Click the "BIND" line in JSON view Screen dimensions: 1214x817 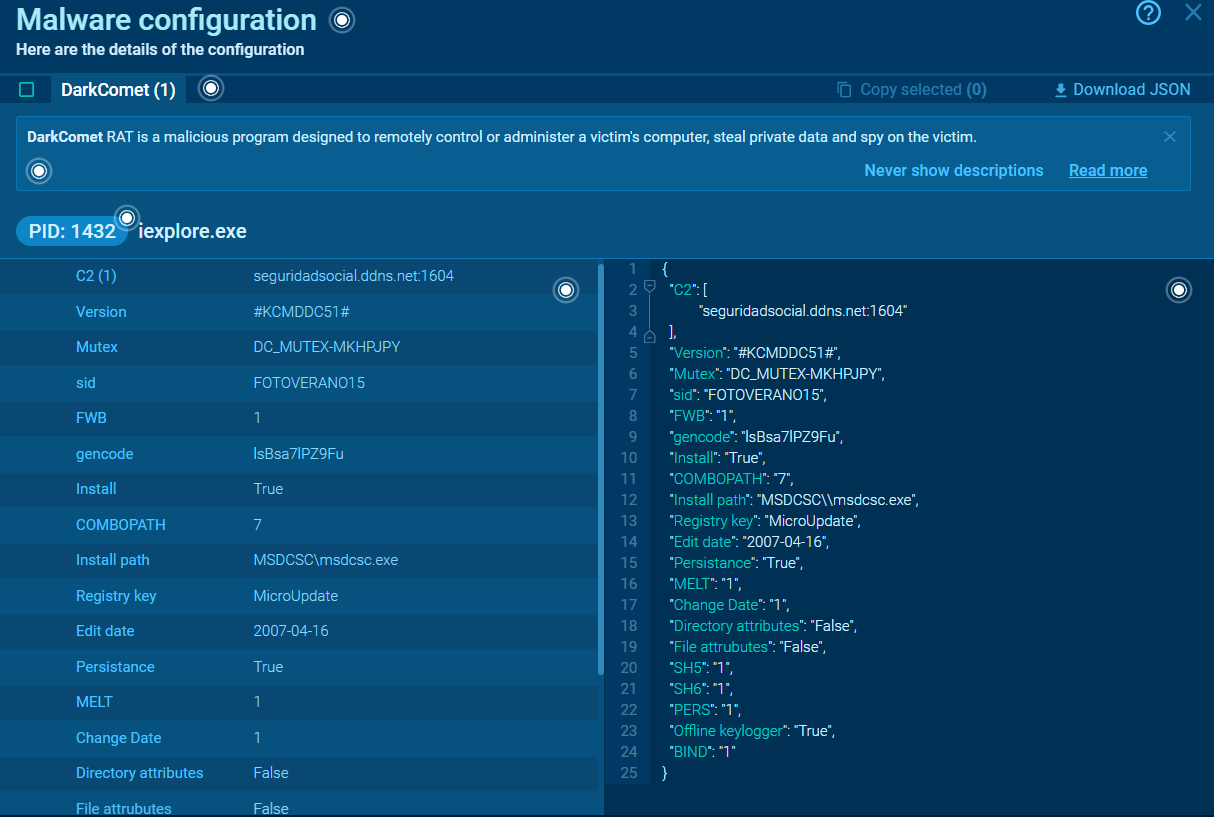coord(703,752)
